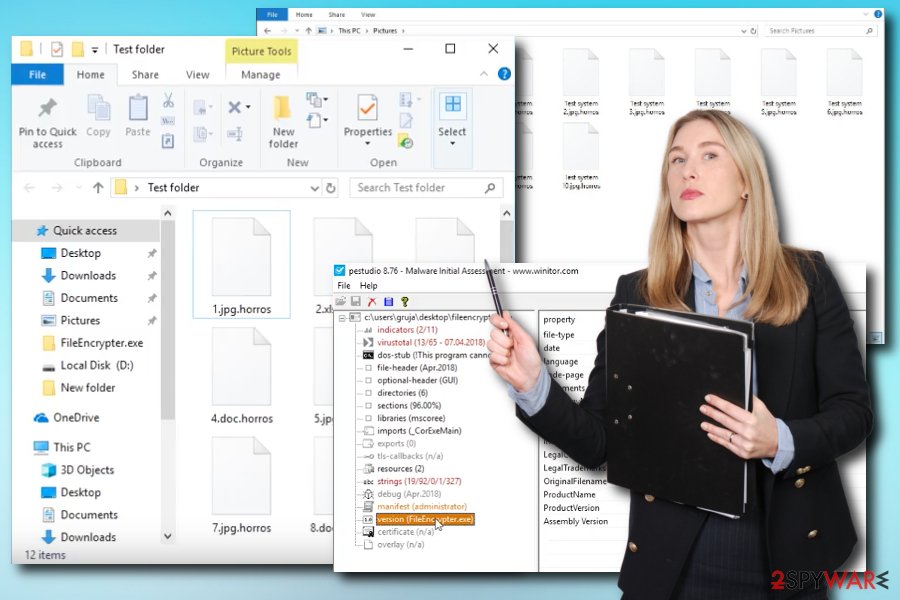Select imports (_CorExeMain) in pestudio
This screenshot has height=600, width=900.
coord(419,431)
